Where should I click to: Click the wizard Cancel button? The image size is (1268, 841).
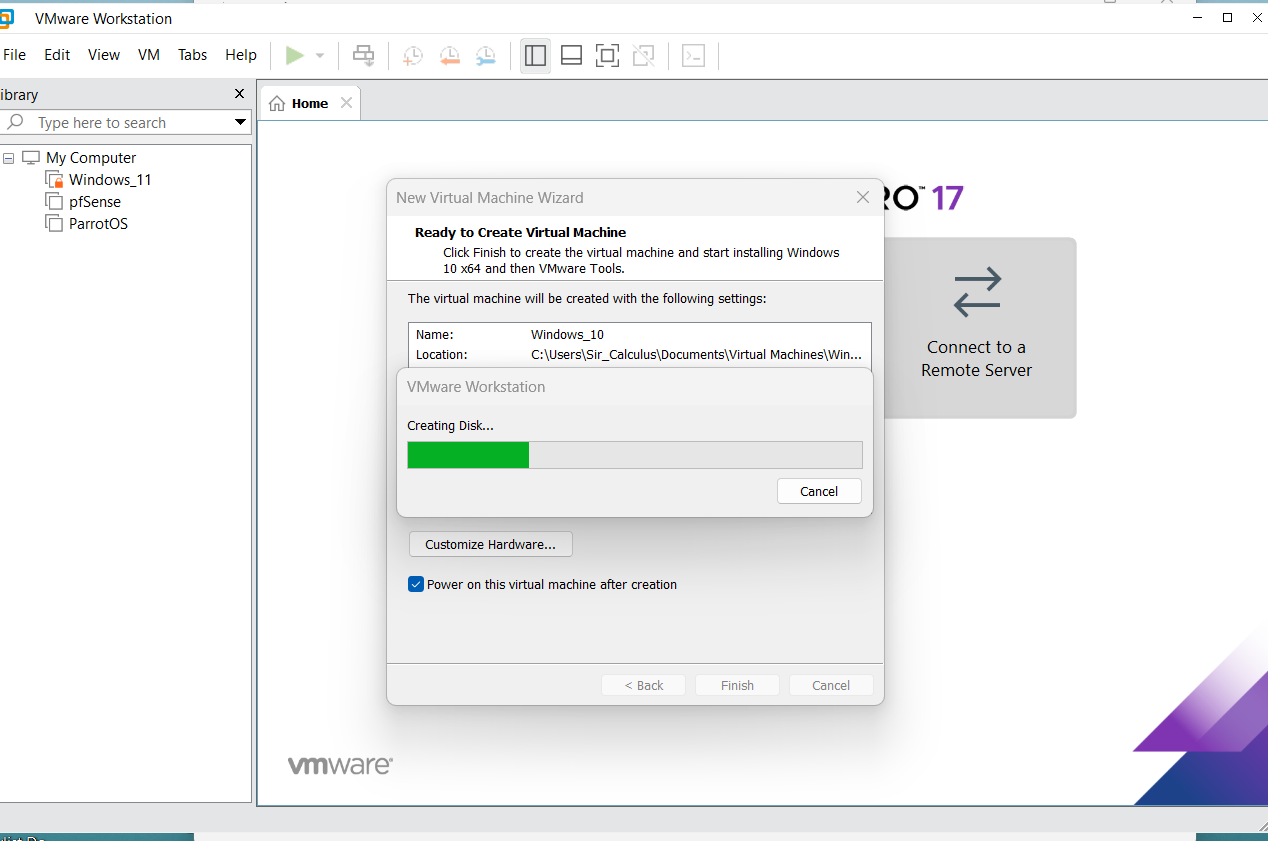(x=831, y=685)
